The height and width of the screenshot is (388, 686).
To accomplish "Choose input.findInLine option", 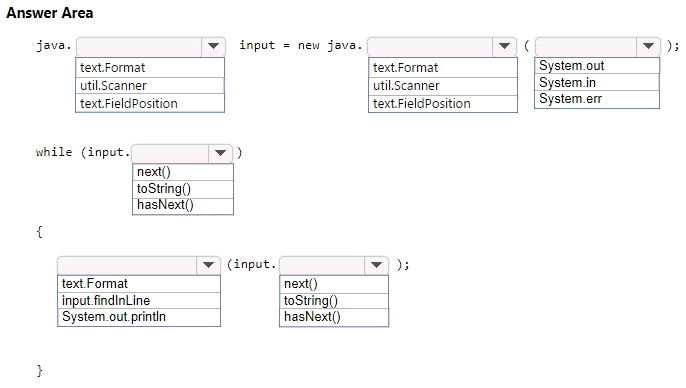I will [x=139, y=301].
